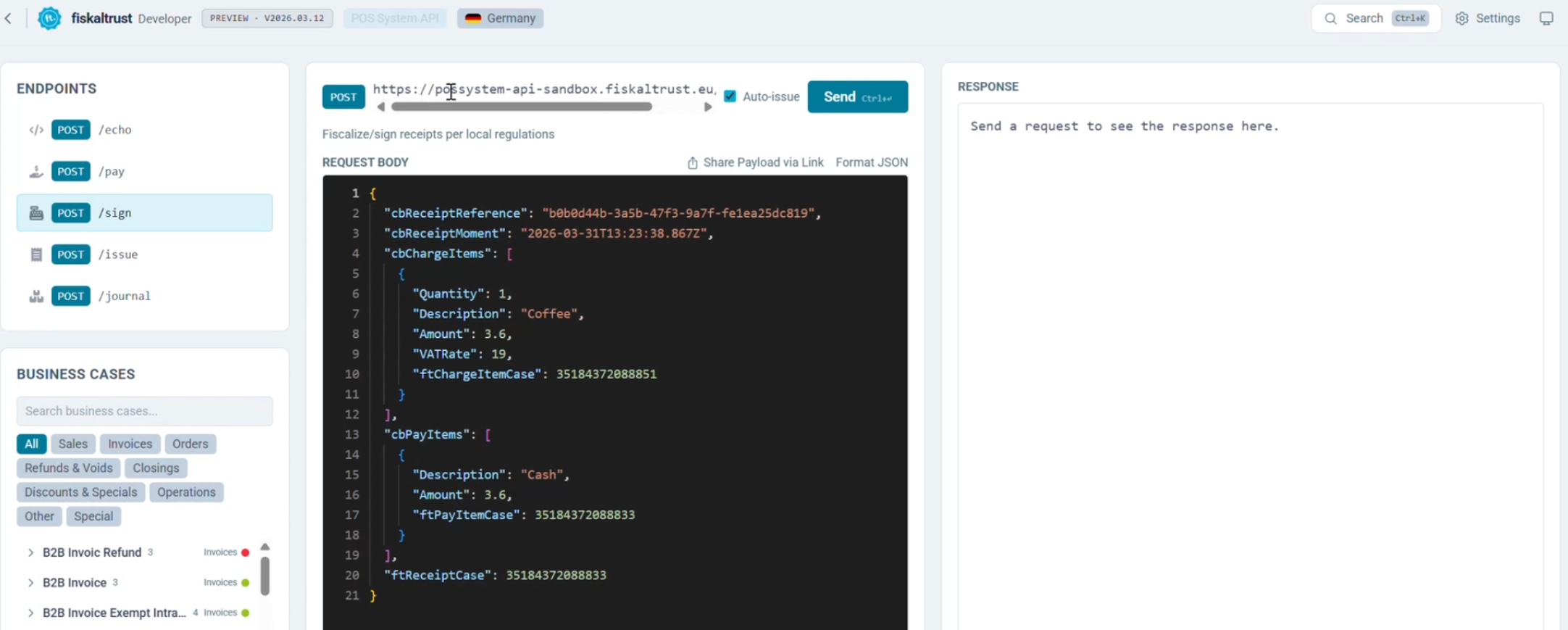Focus the Search business cases field
Screen dimensions: 1568x630
pyautogui.click(x=144, y=411)
